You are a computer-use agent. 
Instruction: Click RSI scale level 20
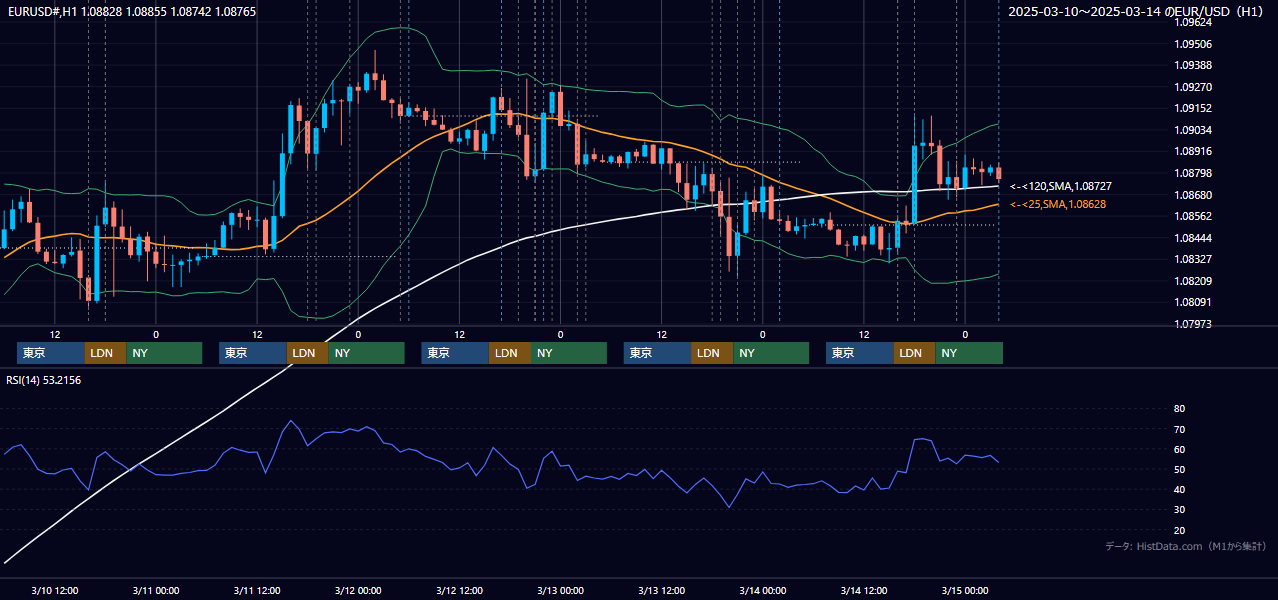pos(1179,530)
